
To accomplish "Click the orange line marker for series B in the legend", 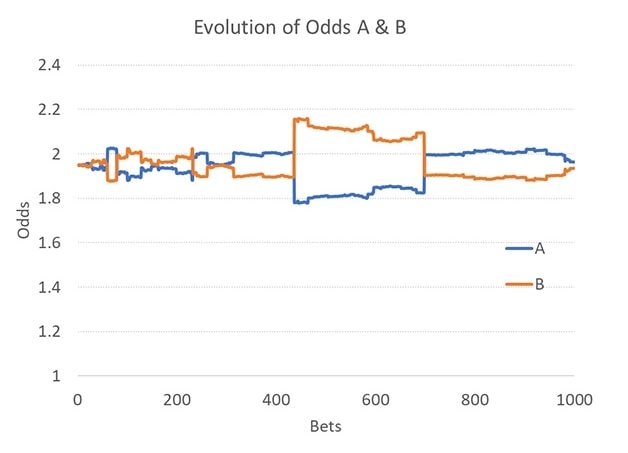I will [518, 285].
